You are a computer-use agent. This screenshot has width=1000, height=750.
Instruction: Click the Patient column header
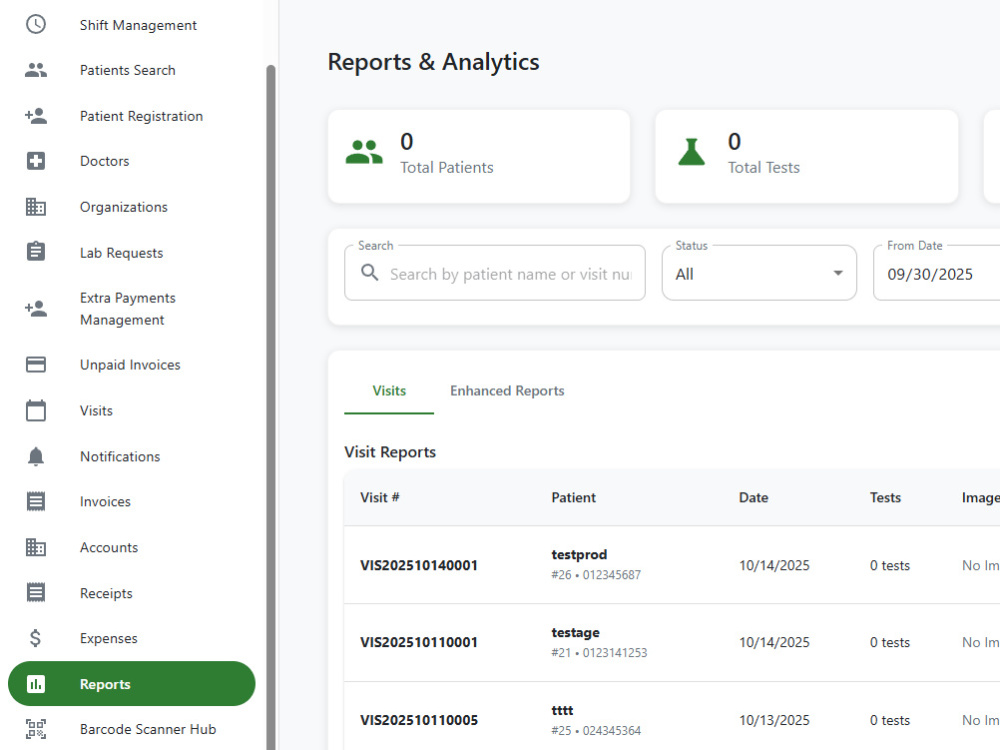573,497
